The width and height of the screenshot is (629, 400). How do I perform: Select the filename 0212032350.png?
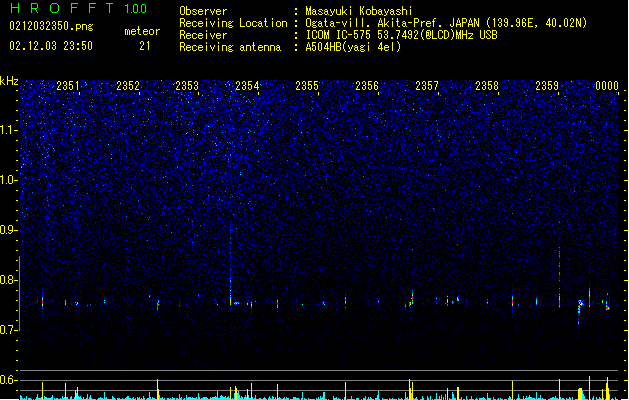51,26
